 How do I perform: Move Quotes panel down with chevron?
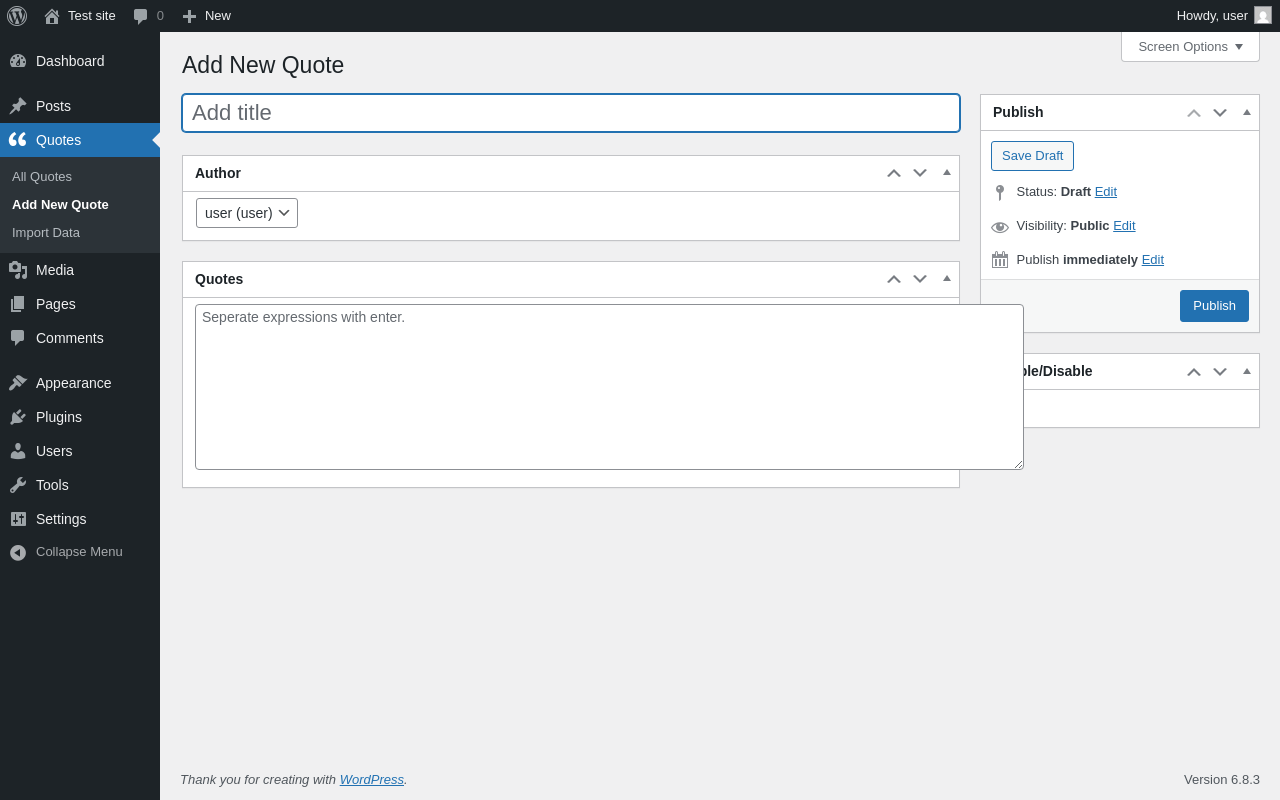(x=920, y=279)
